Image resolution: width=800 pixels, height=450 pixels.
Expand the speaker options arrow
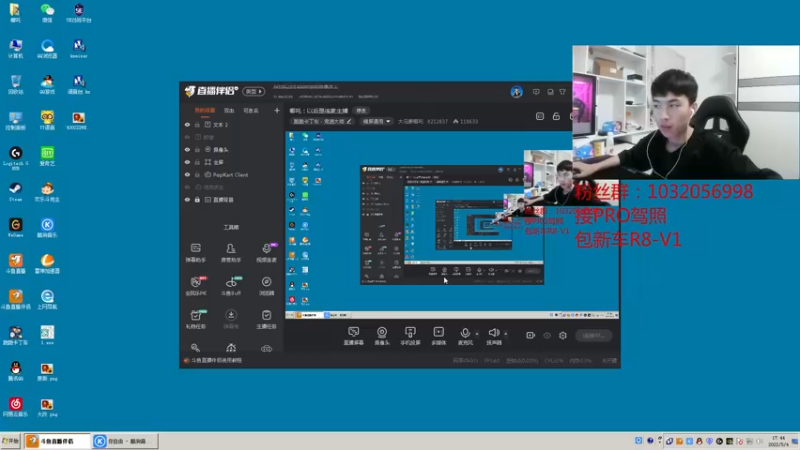click(506, 334)
